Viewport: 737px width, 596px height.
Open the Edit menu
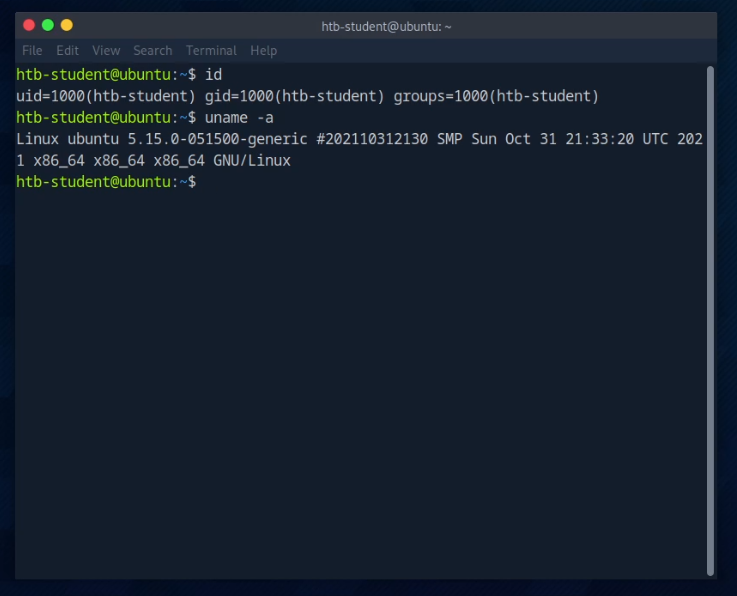click(67, 50)
